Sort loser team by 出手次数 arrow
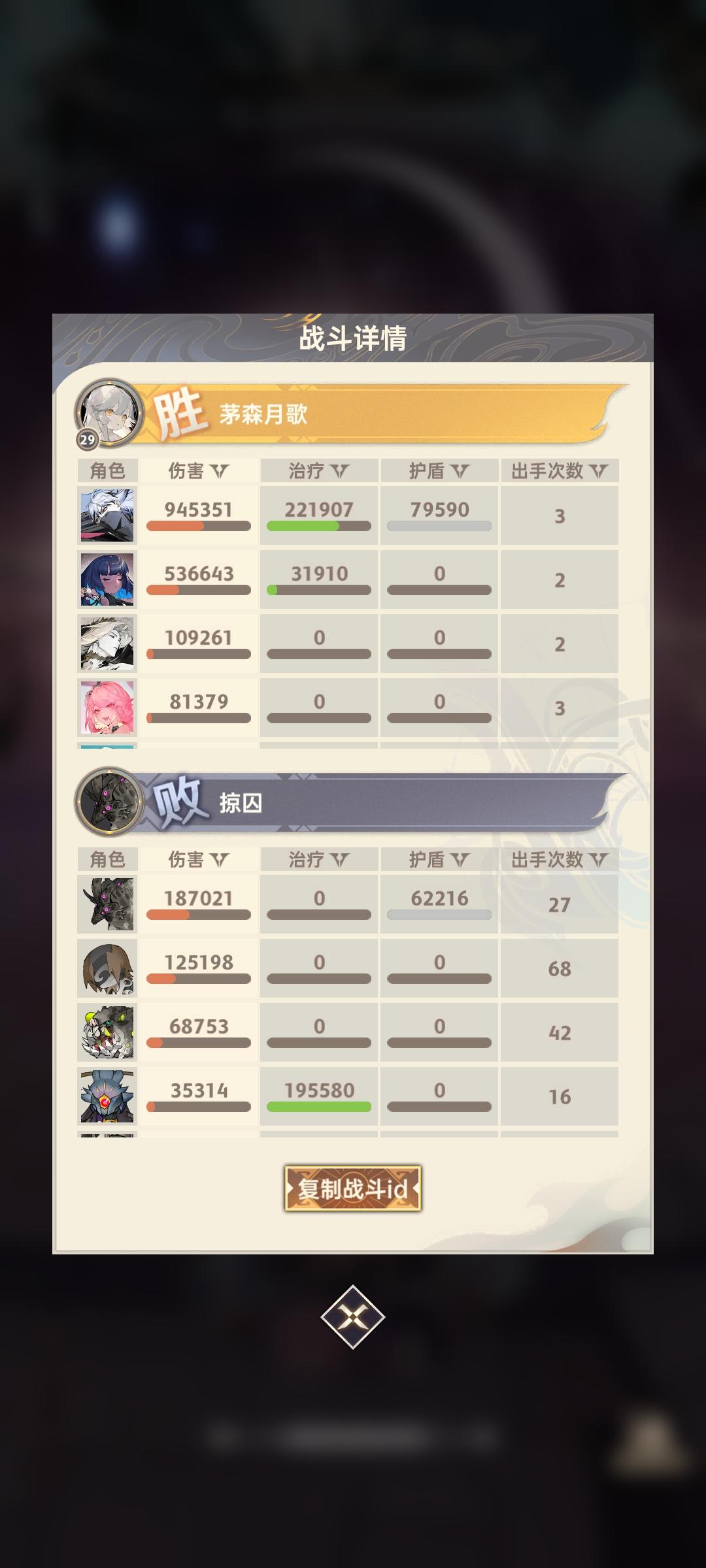Image resolution: width=706 pixels, height=1568 pixels. click(599, 860)
